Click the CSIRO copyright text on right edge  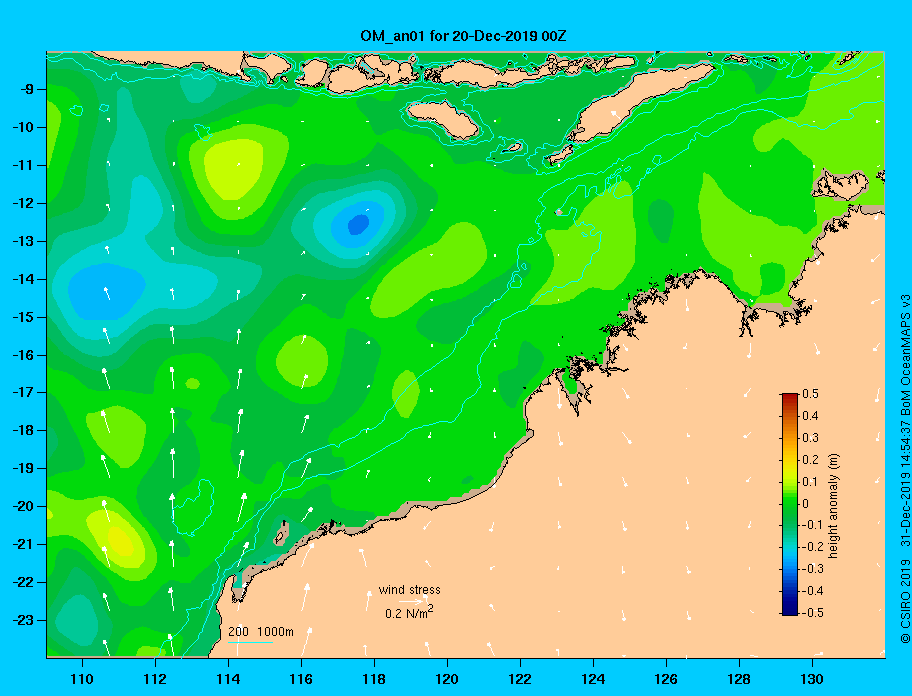pos(905,469)
